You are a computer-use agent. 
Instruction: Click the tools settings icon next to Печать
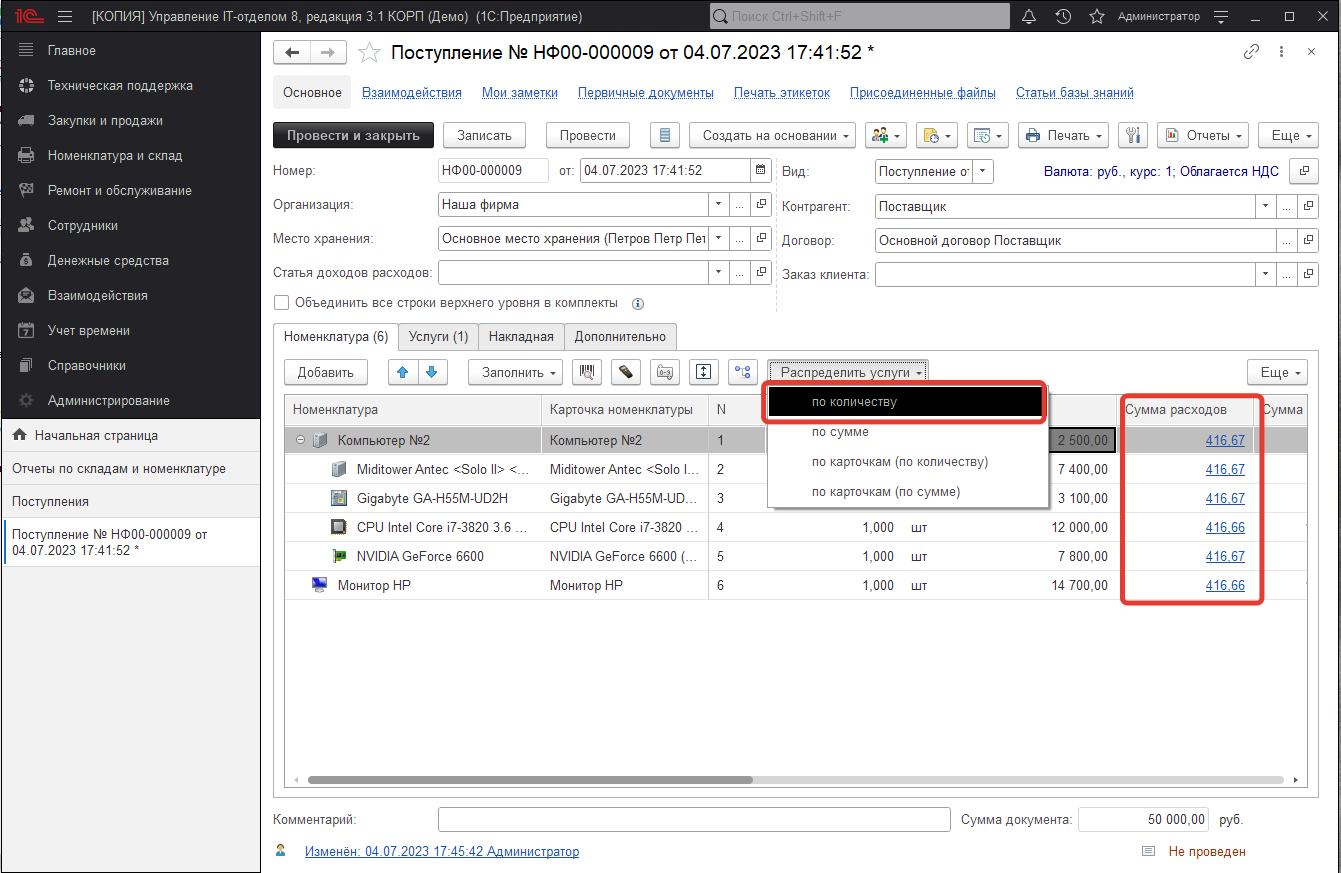(x=1133, y=135)
